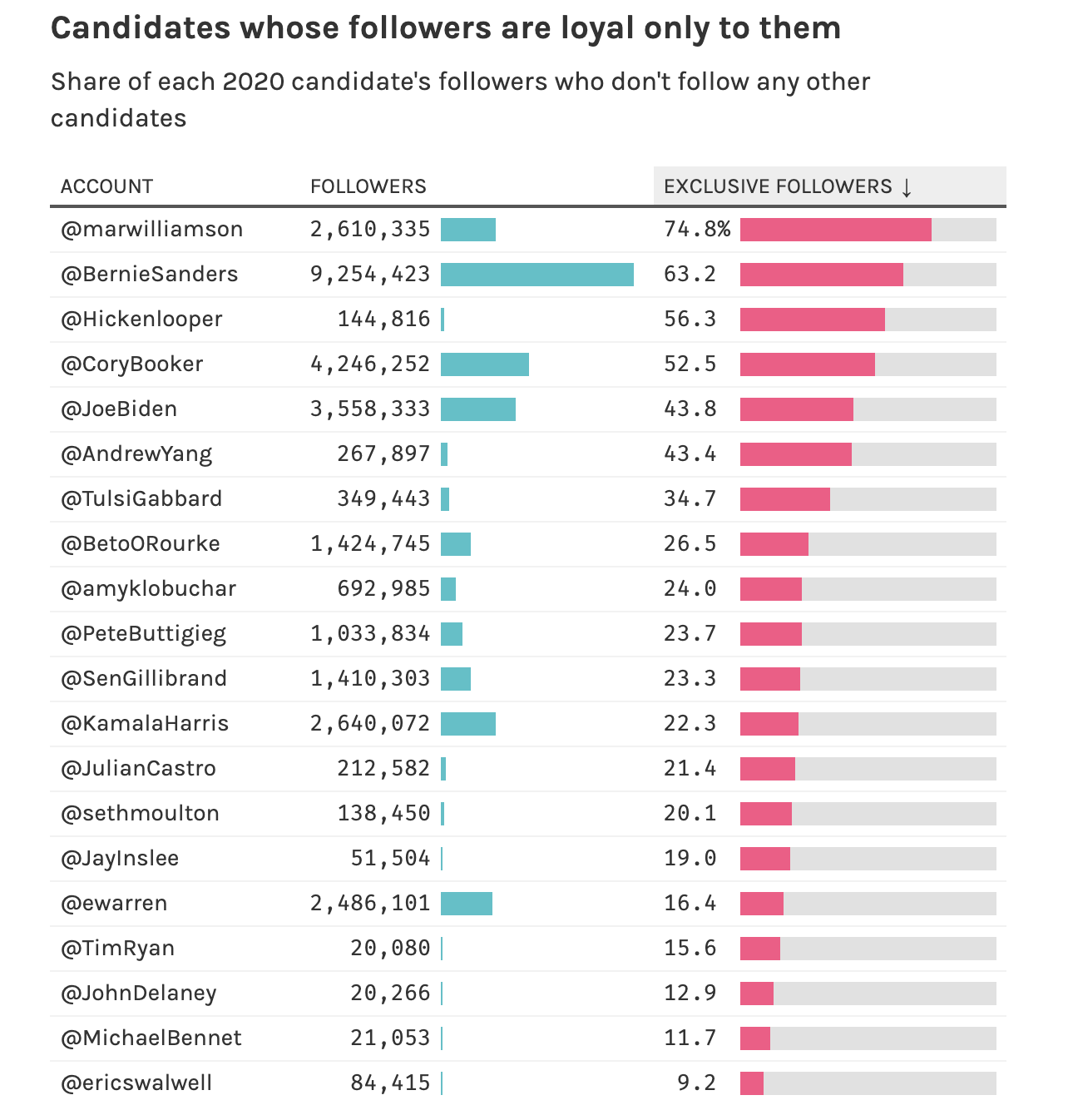Viewport: 1073px width, 1120px height.
Task: Select the @ericswalwell row label
Action: tap(136, 1083)
